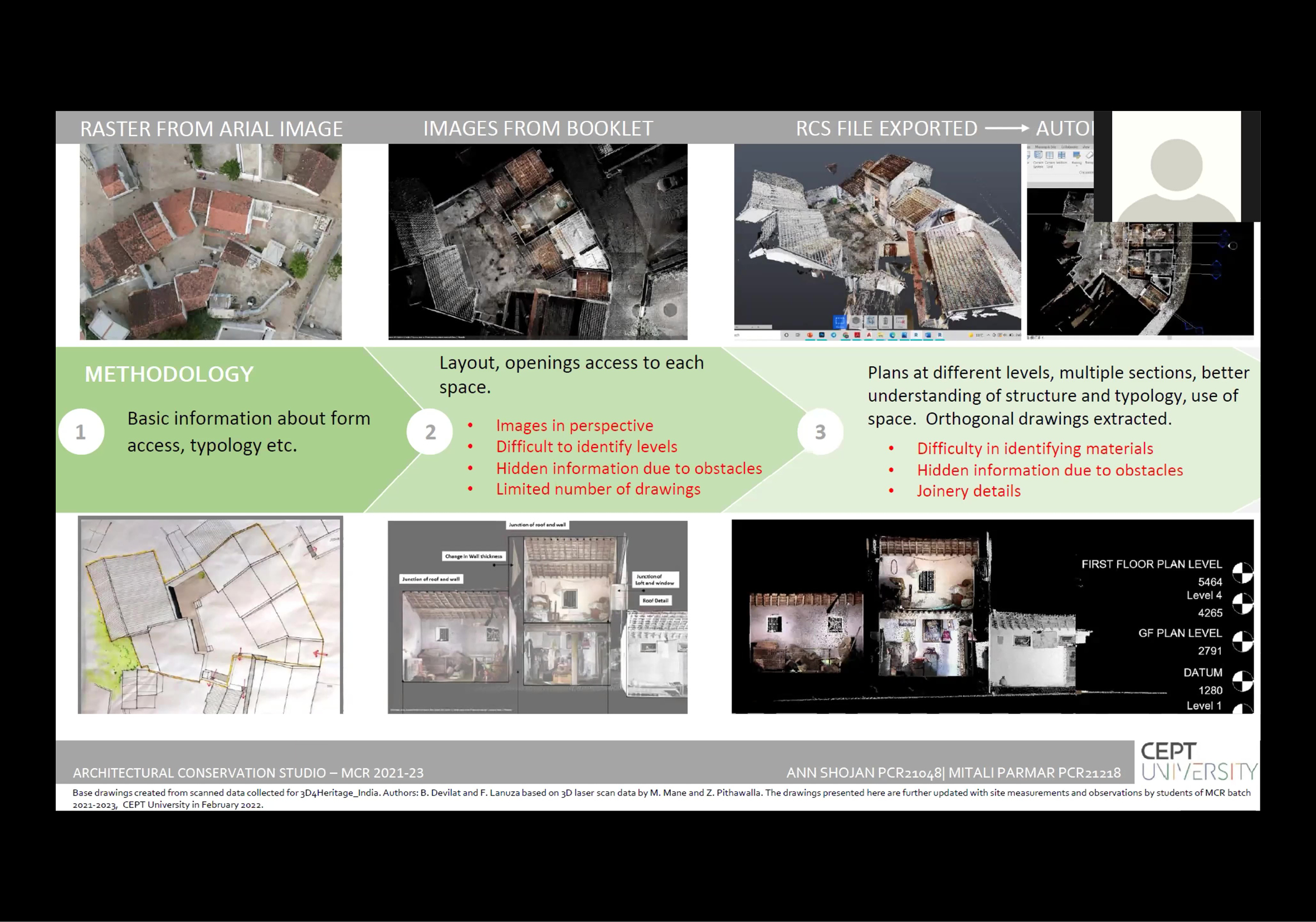Click the Mullion icon in Revit ribbon
1316x922 pixels.
tap(1062, 156)
